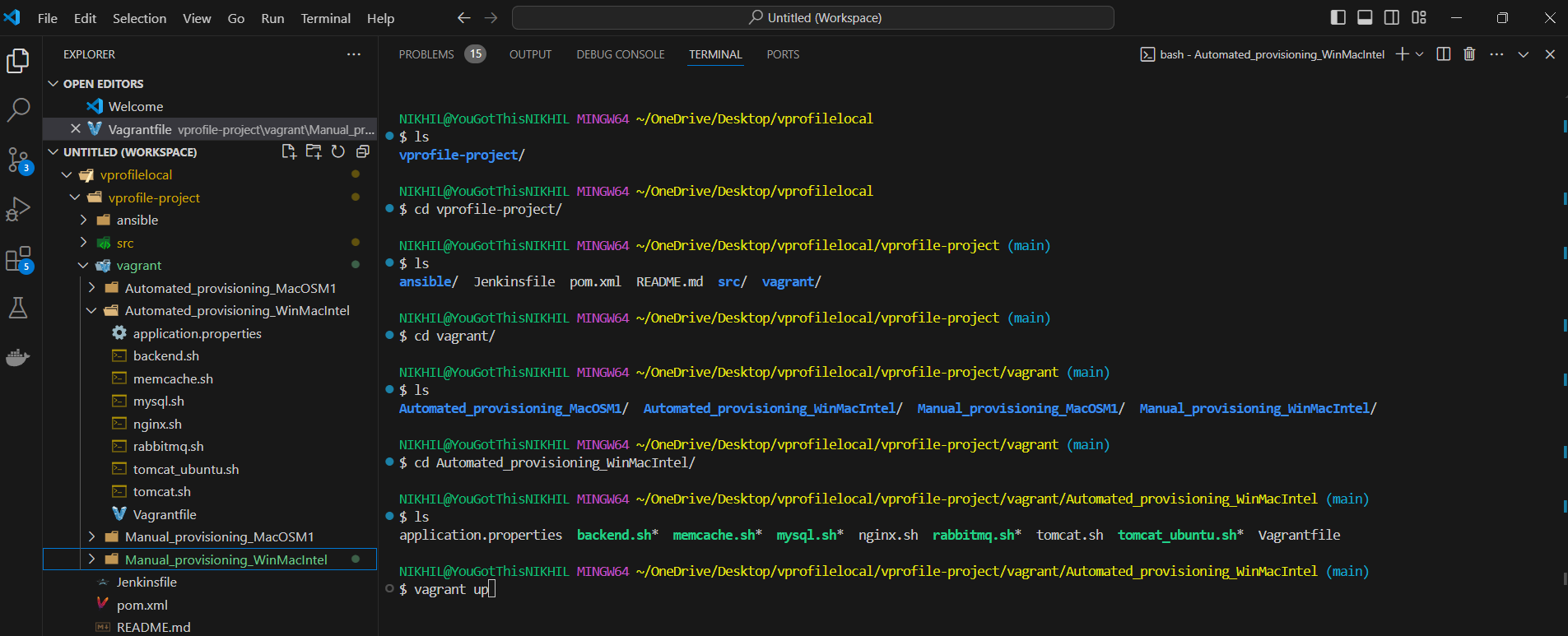This screenshot has height=636, width=1568.
Task: Open the Terminal menu
Action: (x=326, y=18)
